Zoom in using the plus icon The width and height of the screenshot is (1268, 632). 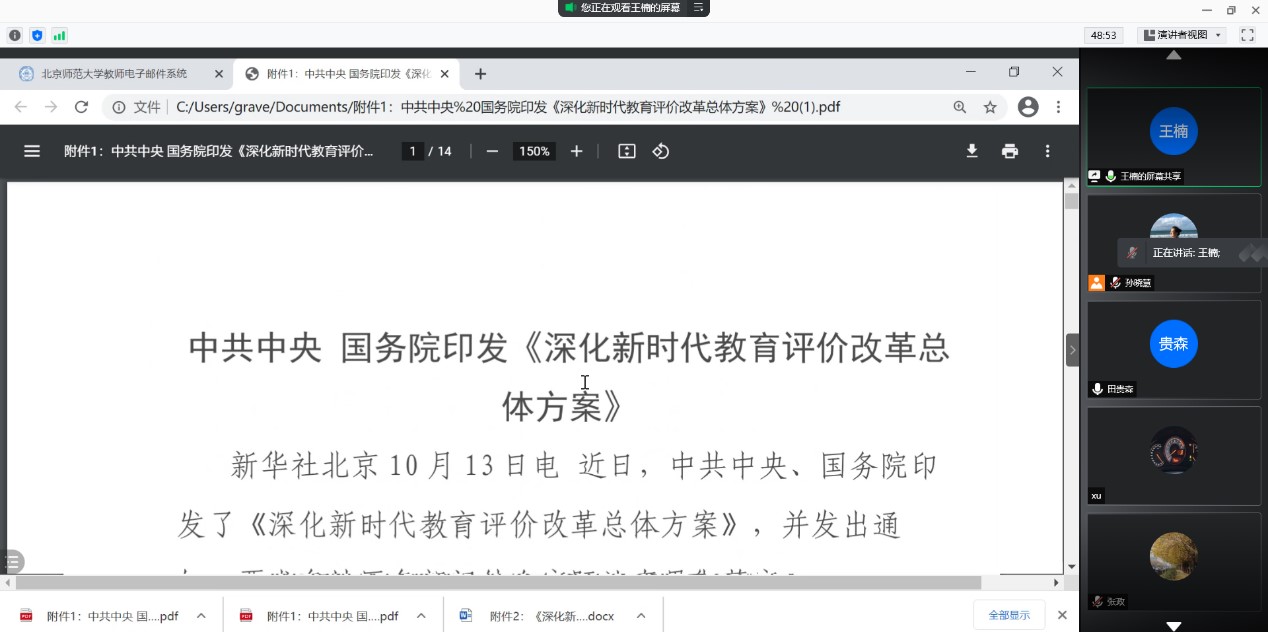(576, 151)
